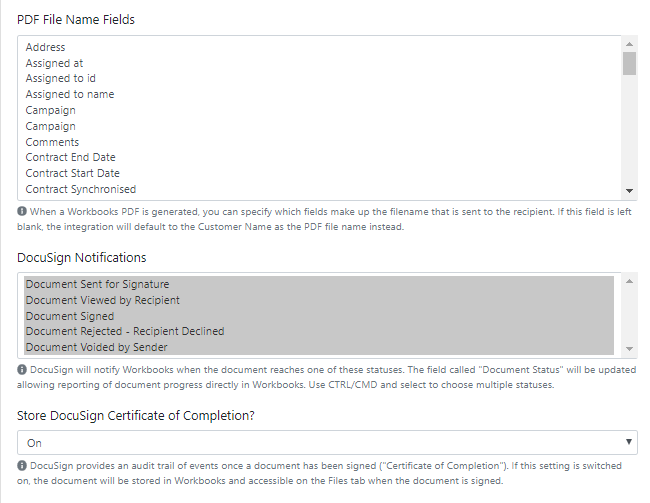650x503 pixels.
Task: Toggle Document Signed notification option
Action: pyautogui.click(x=319, y=316)
